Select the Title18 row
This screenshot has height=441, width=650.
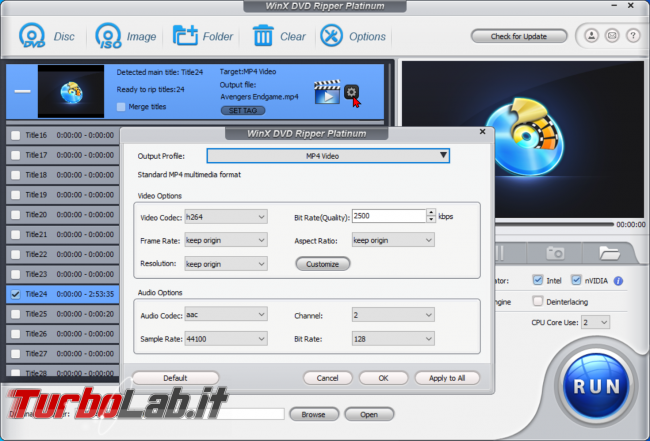(x=63, y=175)
